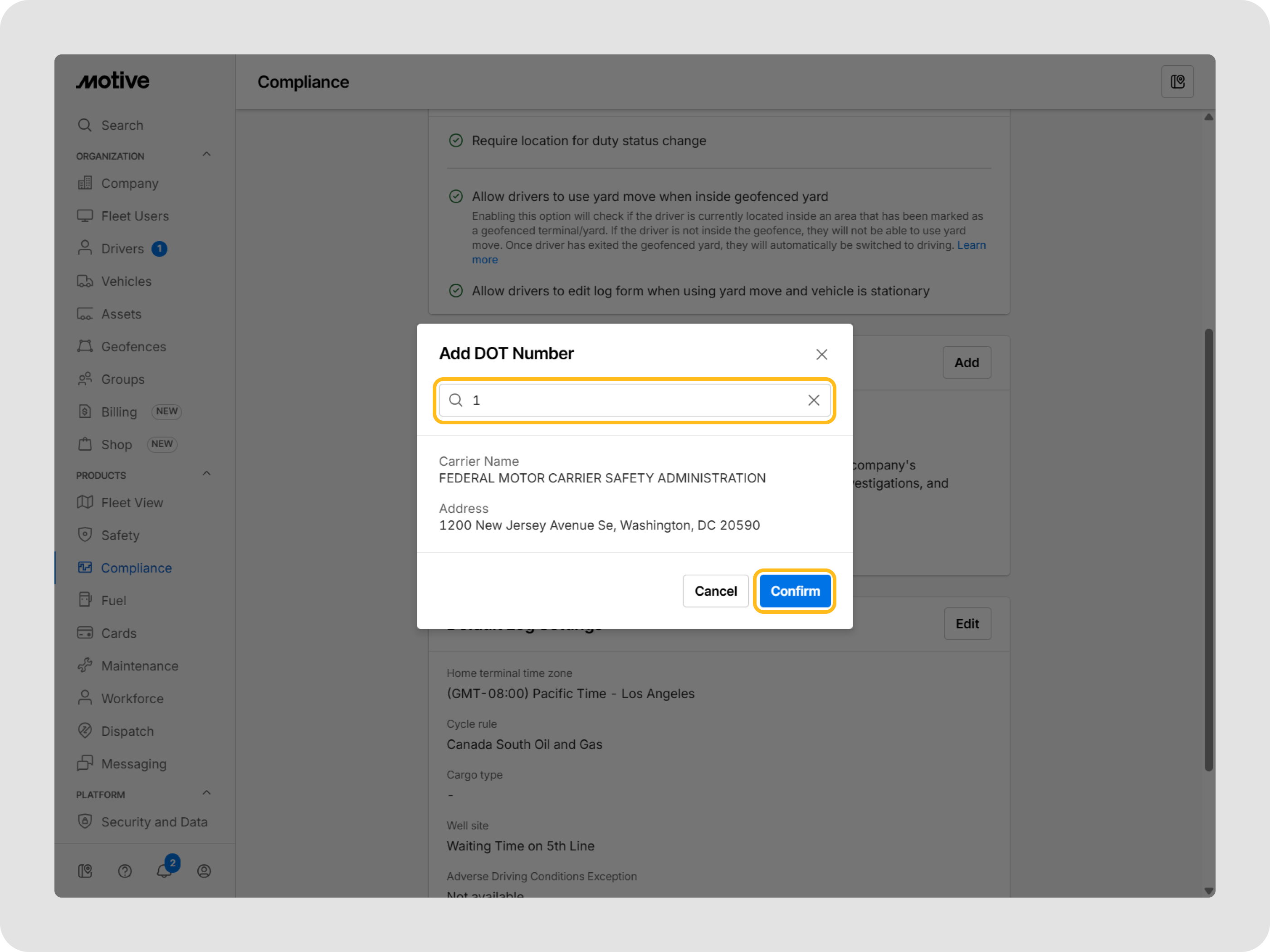The height and width of the screenshot is (952, 1270).
Task: Toggle yard move inside geofenced yard setting
Action: point(455,196)
